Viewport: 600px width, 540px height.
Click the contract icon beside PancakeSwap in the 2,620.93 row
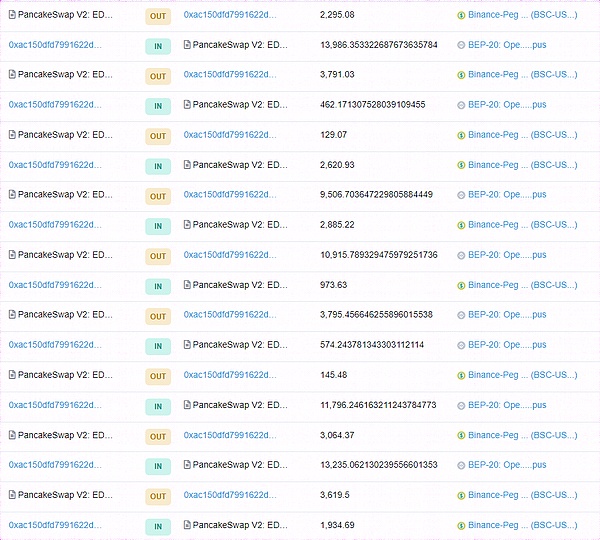tap(187, 165)
